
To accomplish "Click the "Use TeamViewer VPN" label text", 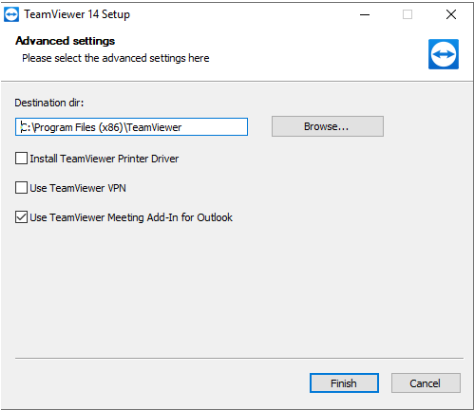I will (x=78, y=188).
